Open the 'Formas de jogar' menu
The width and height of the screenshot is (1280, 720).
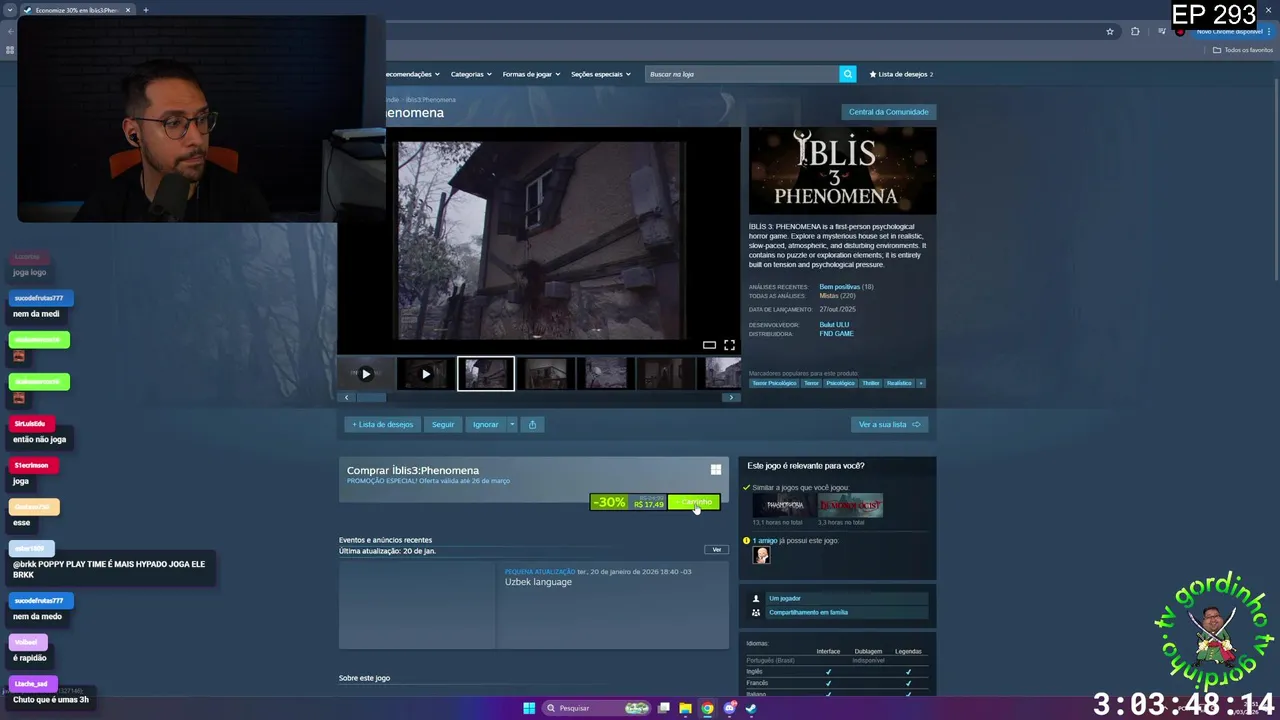coord(531,74)
